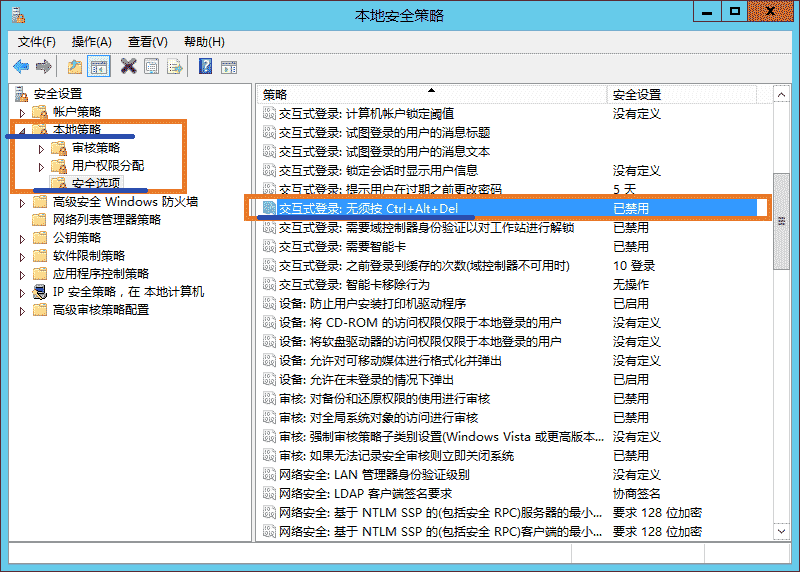Open the 操作(A) menu
Viewport: 800px width, 572px height.
point(92,42)
